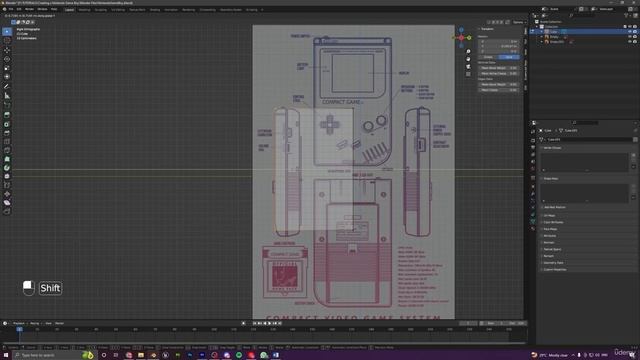Select the Shrink/Fatten tool
This screenshot has height=360, width=640.
tap(7, 194)
